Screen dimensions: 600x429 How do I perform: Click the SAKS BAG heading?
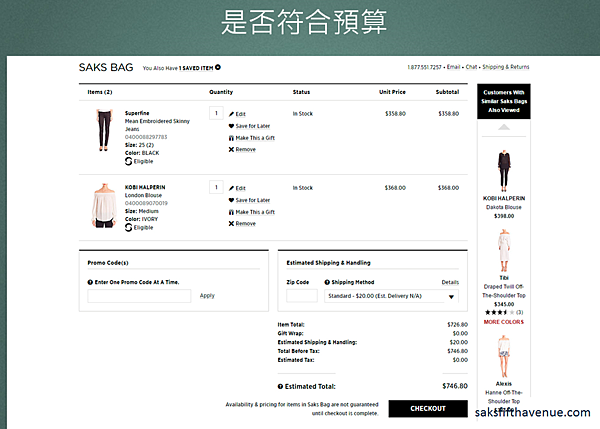pyautogui.click(x=106, y=67)
